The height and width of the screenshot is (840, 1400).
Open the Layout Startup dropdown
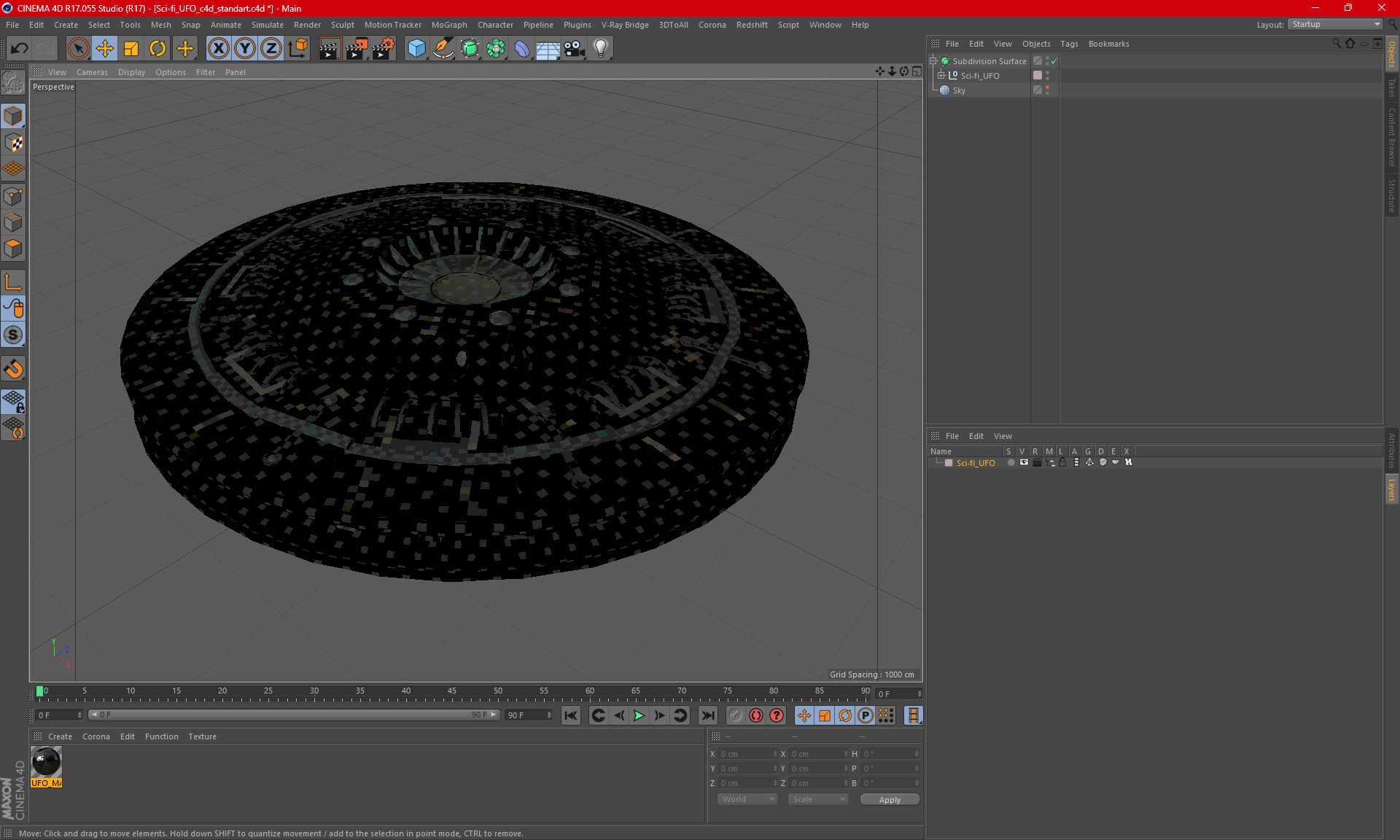click(1335, 25)
